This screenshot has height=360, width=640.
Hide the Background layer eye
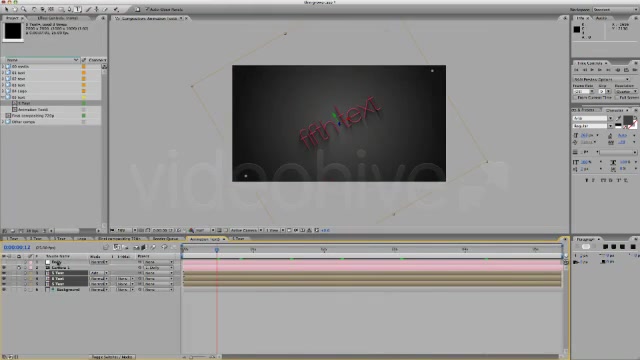(x=4, y=289)
